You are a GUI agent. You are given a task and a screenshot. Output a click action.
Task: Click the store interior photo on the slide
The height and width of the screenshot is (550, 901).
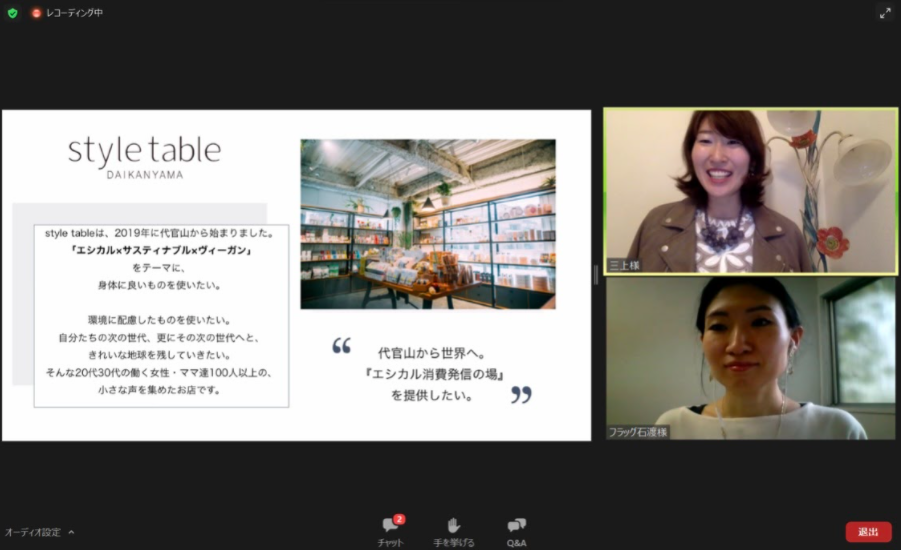tap(428, 224)
